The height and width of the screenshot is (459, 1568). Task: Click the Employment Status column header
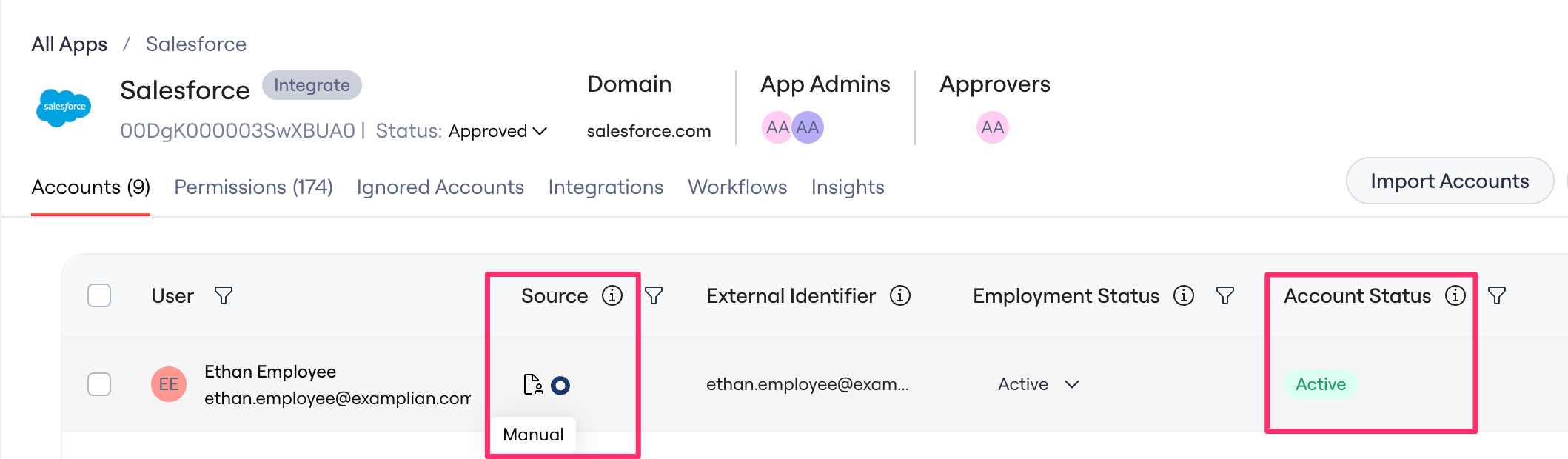click(x=1066, y=296)
